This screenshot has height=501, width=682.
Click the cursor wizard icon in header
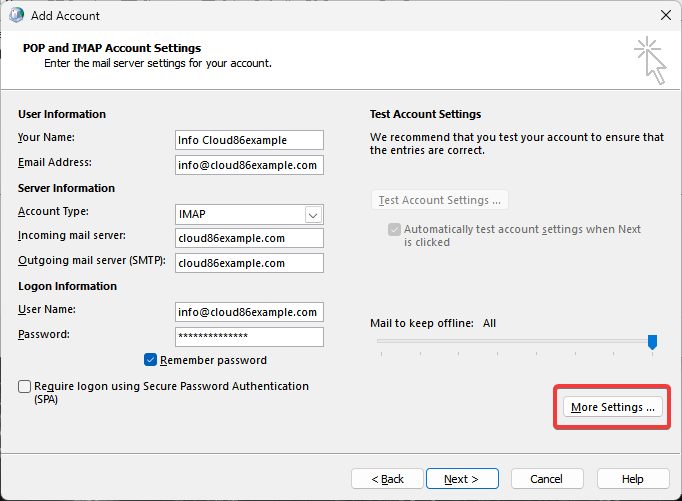click(650, 60)
